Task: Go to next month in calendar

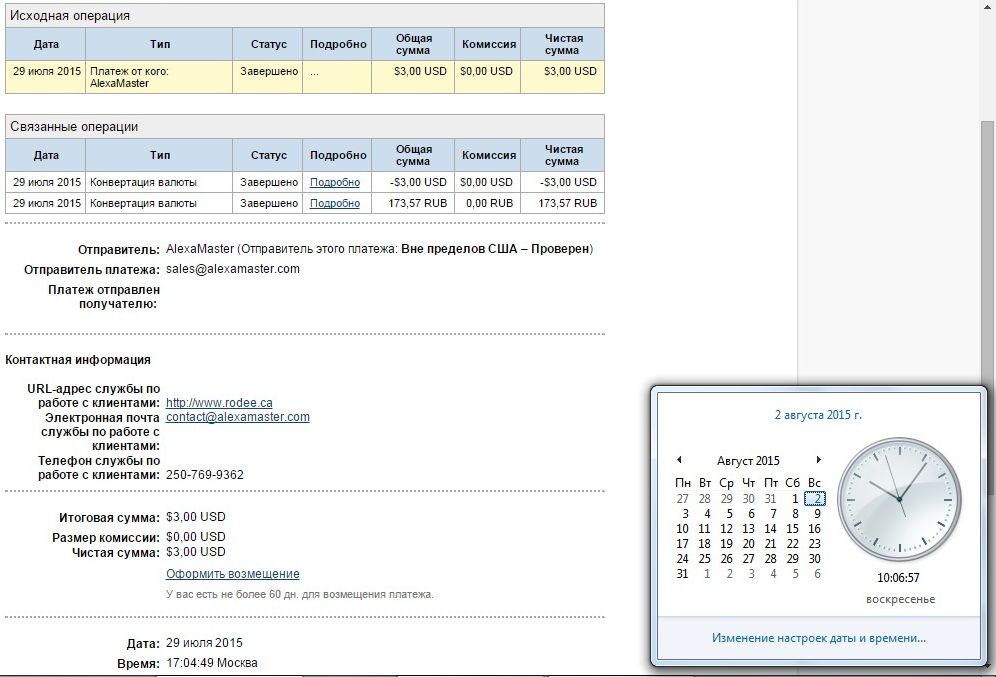Action: pos(818,460)
